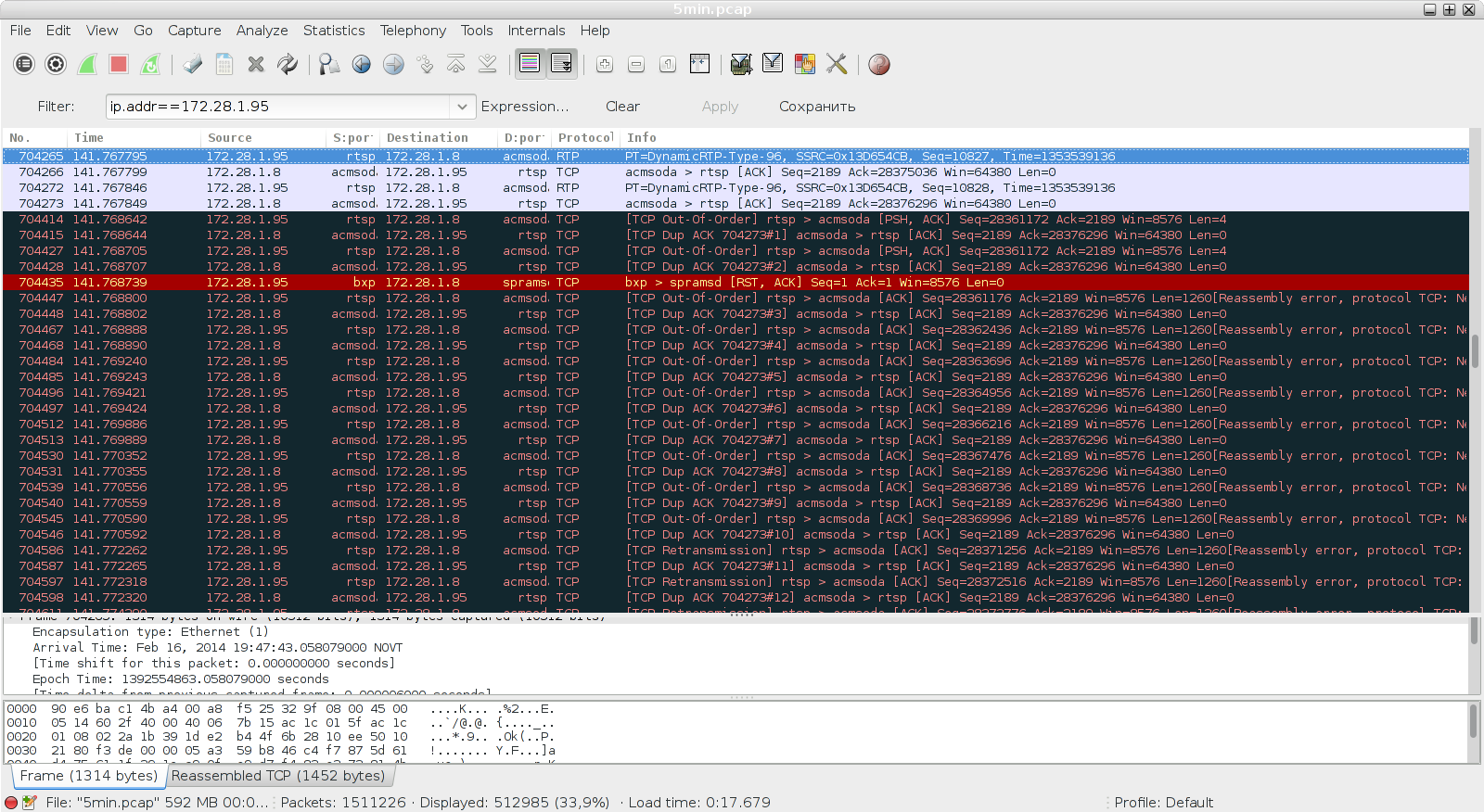Click Profile: Default in status bar
This screenshot has height=812, width=1484.
pyautogui.click(x=1163, y=803)
